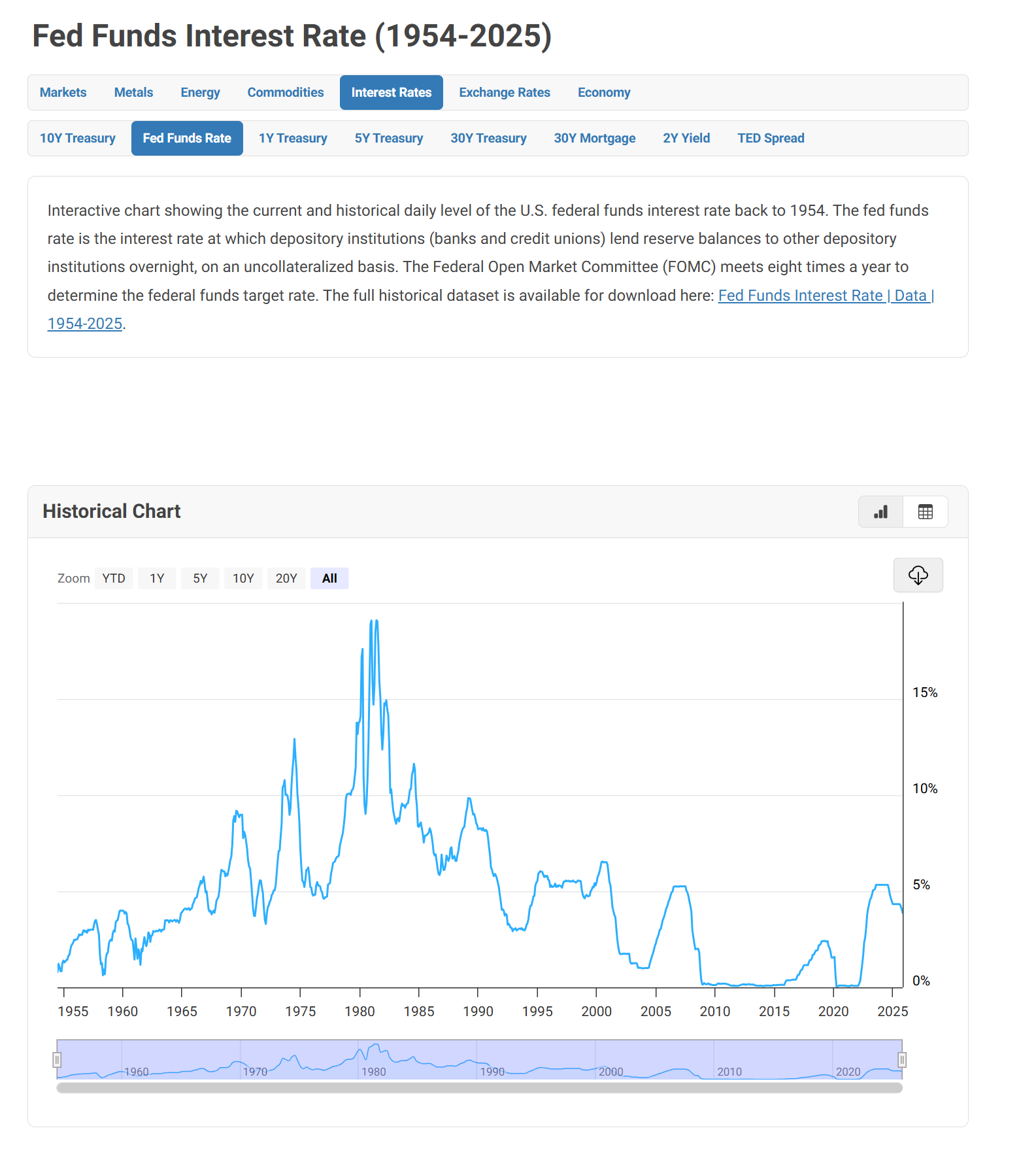The width and height of the screenshot is (1036, 1158).
Task: Click the left navigator range handle
Action: (57, 1059)
